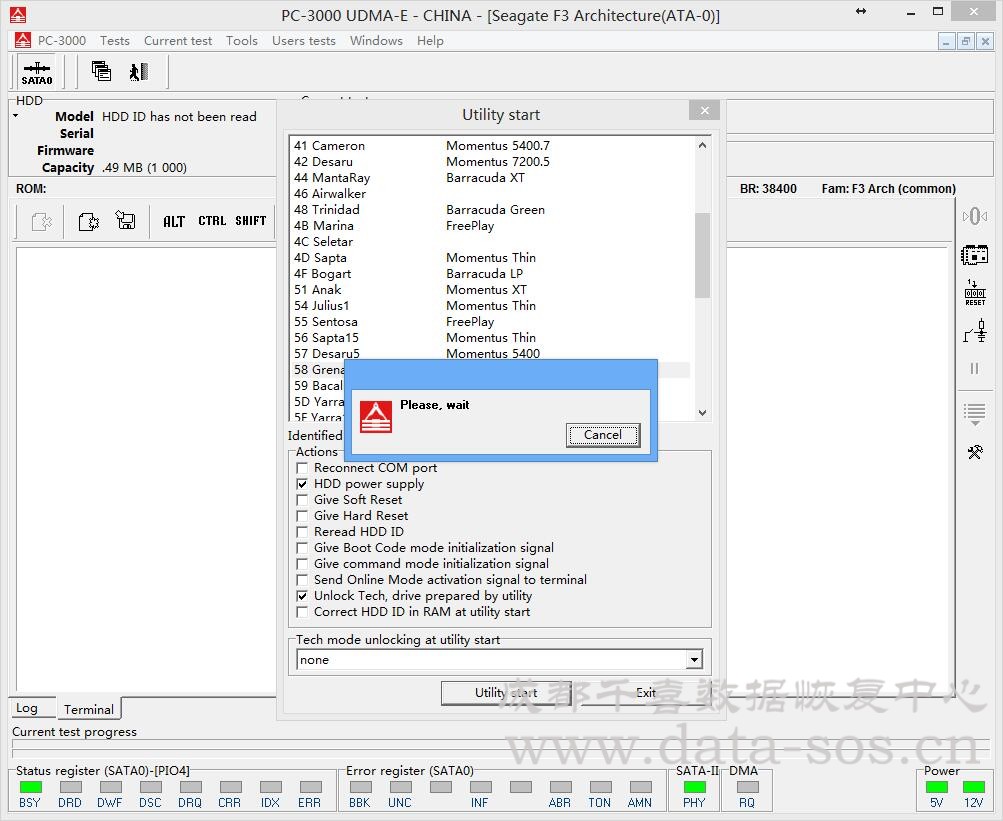Click the circuit board icon in right sidebar
The image size is (1003, 821).
[974, 255]
